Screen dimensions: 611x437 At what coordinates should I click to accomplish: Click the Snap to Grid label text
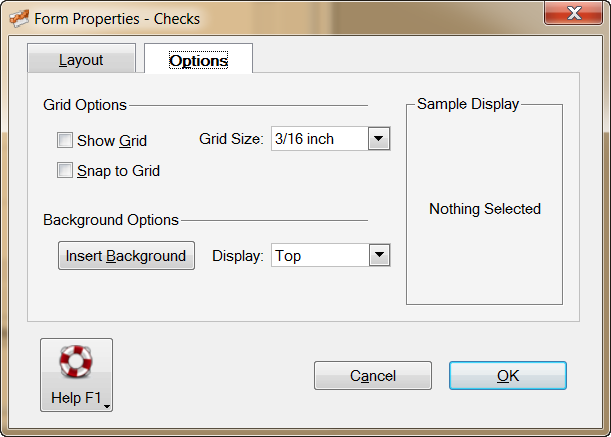(x=118, y=170)
